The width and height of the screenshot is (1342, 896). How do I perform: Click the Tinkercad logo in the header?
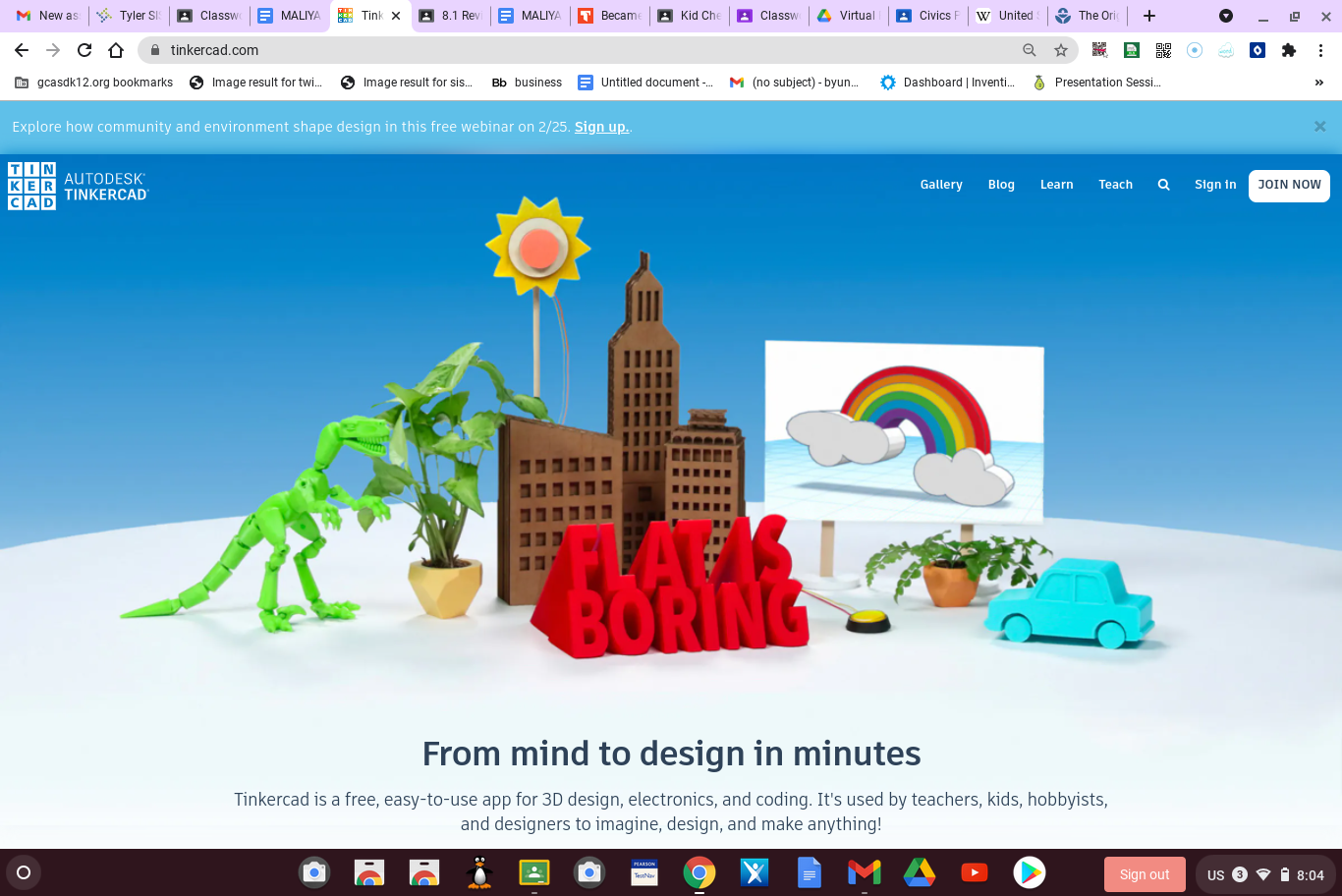pos(79,186)
